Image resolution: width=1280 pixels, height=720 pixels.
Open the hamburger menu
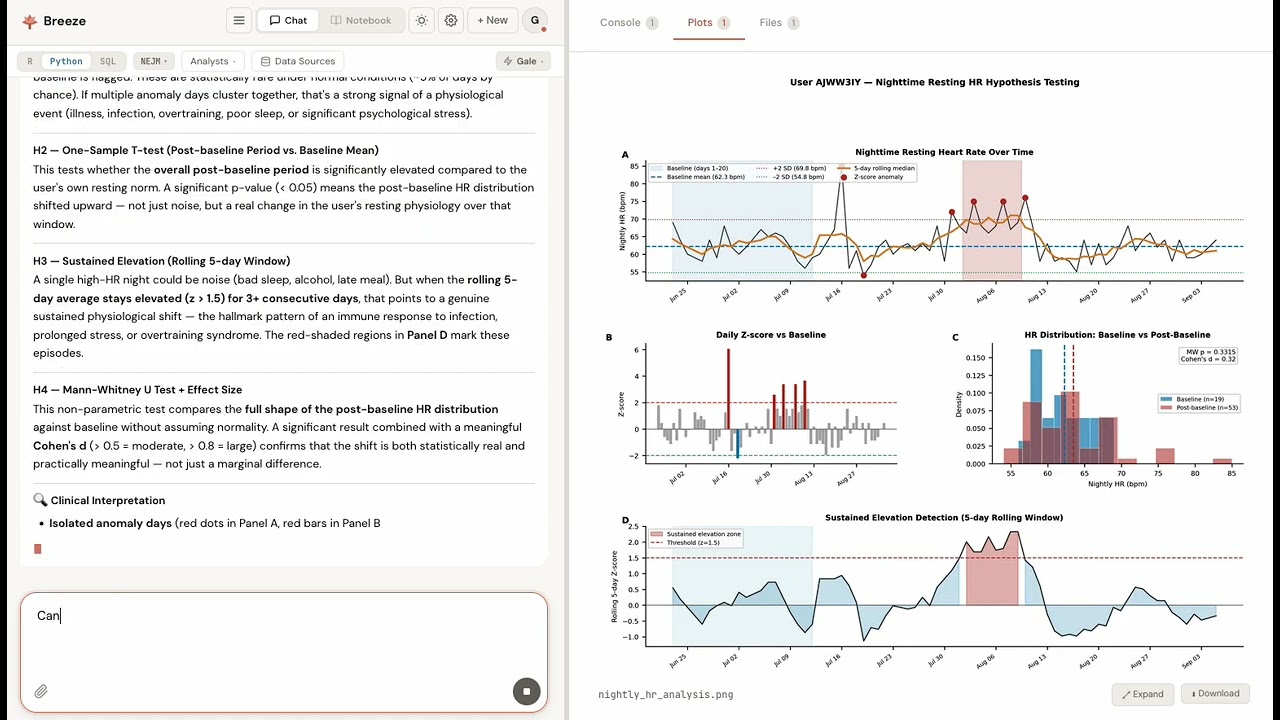238,20
